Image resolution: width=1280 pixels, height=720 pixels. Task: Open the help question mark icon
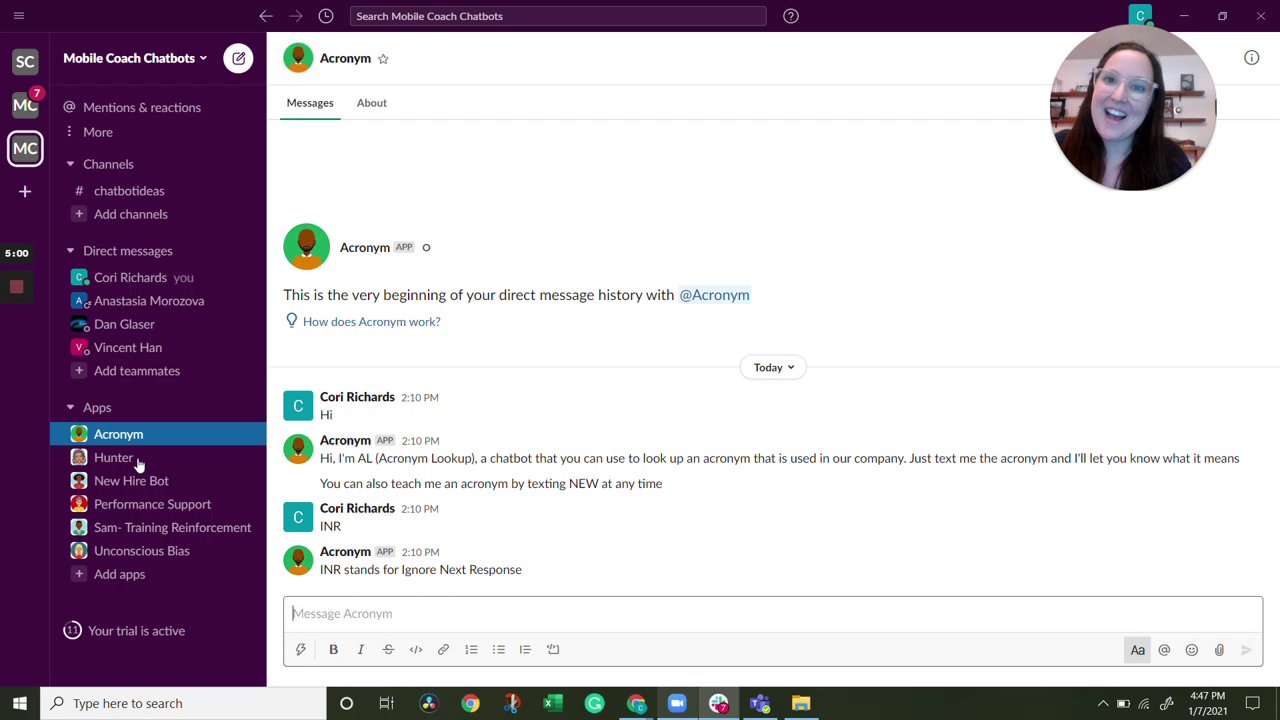click(790, 16)
